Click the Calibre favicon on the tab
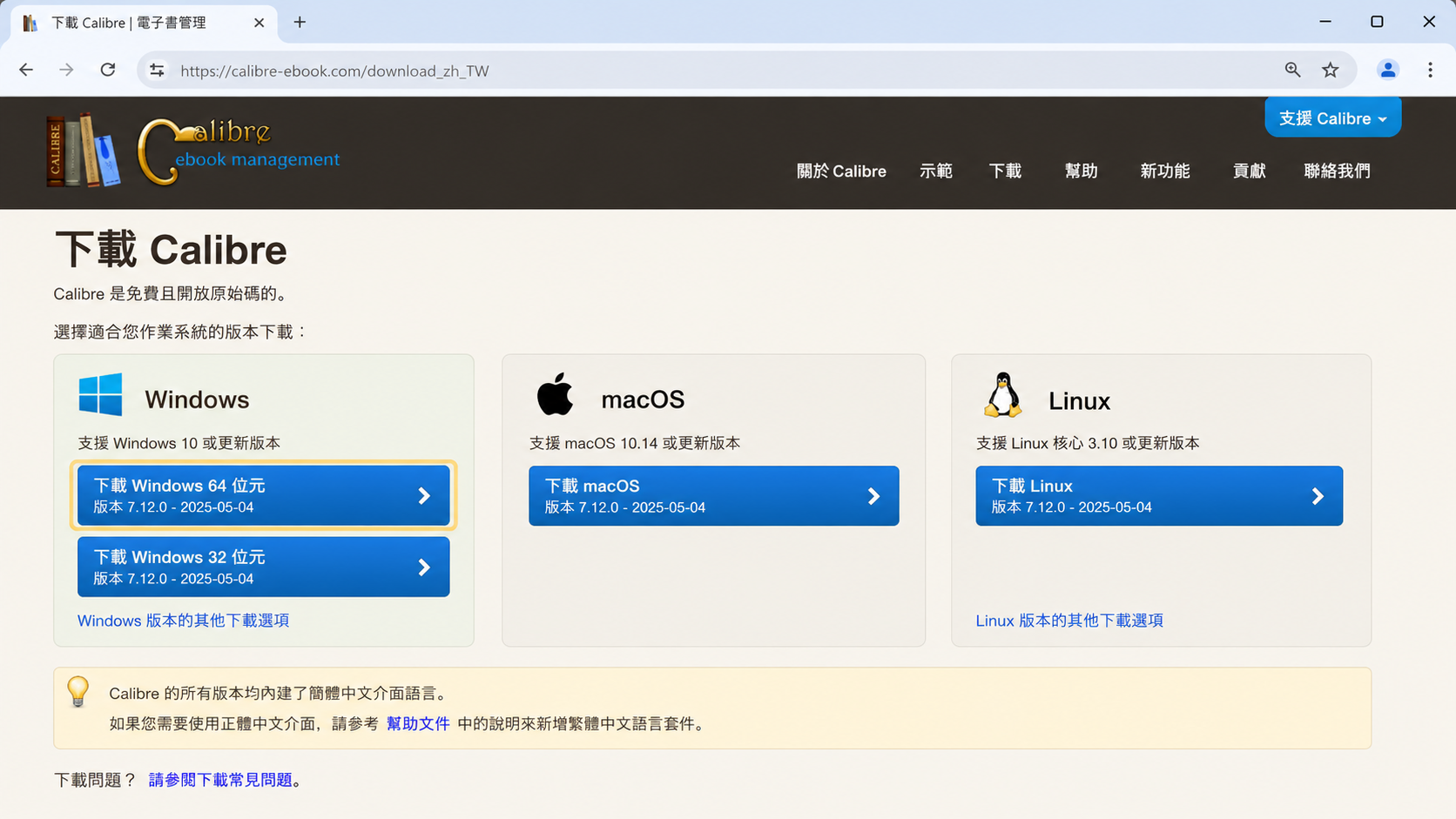 pos(30,23)
